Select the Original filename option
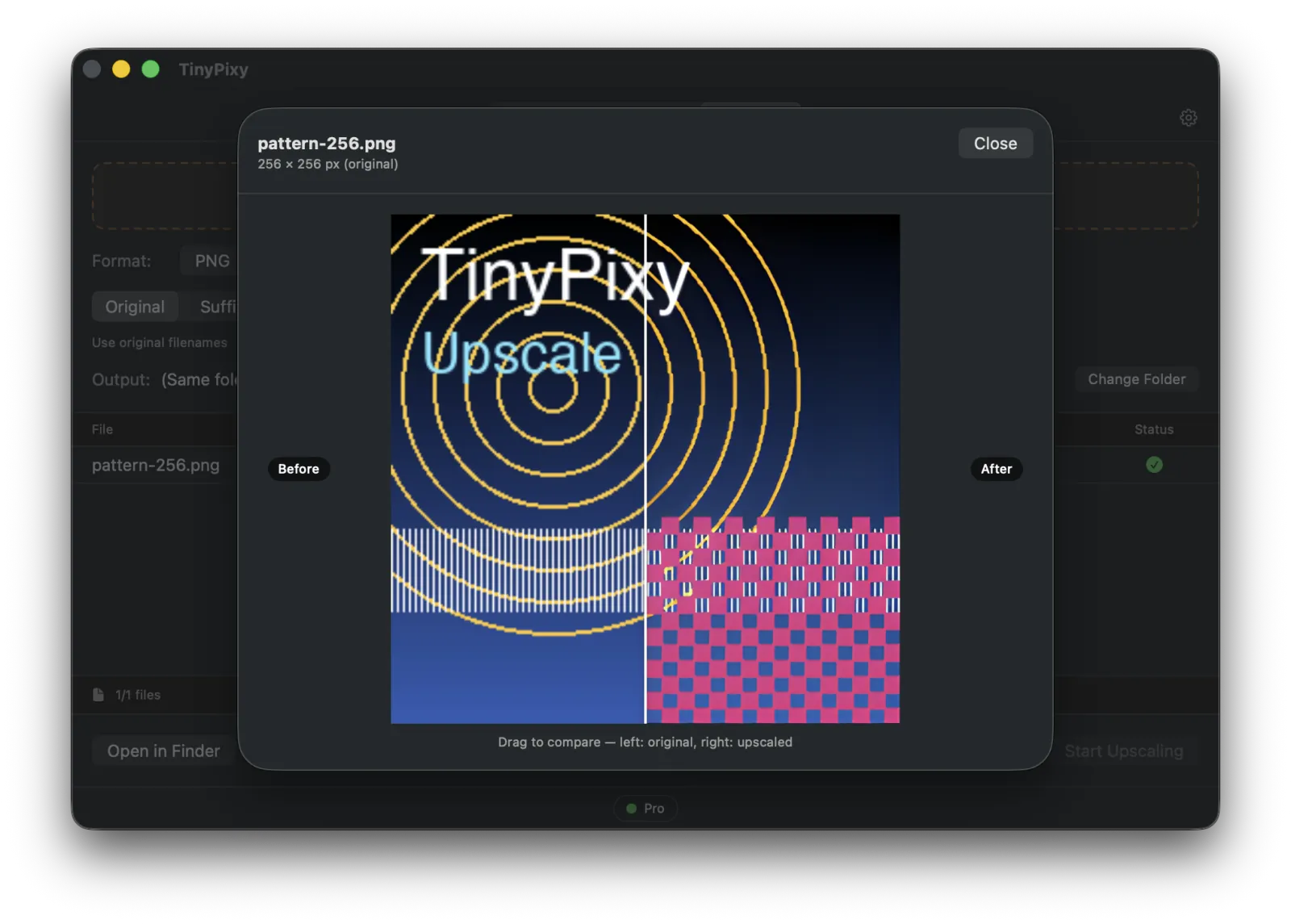Viewport: 1291px width, 924px height. [x=135, y=307]
